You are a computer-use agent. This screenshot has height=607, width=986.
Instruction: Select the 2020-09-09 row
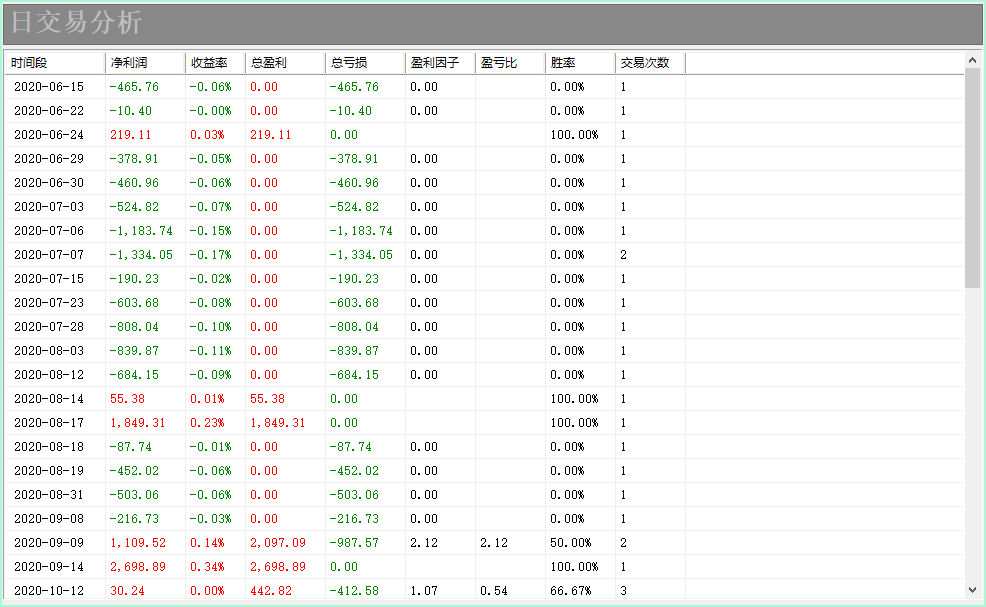coord(484,543)
